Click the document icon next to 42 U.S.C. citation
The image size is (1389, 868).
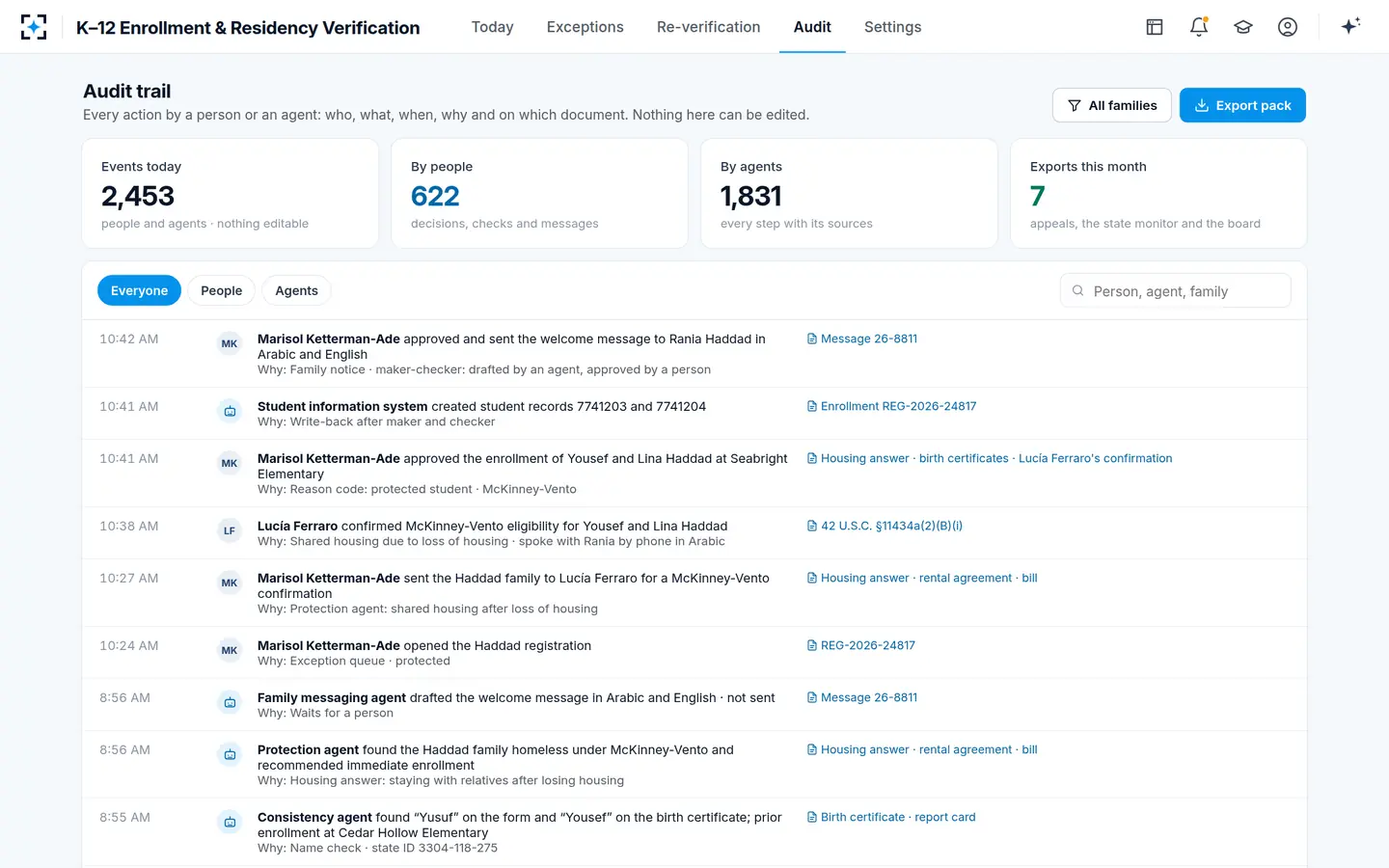coord(812,526)
